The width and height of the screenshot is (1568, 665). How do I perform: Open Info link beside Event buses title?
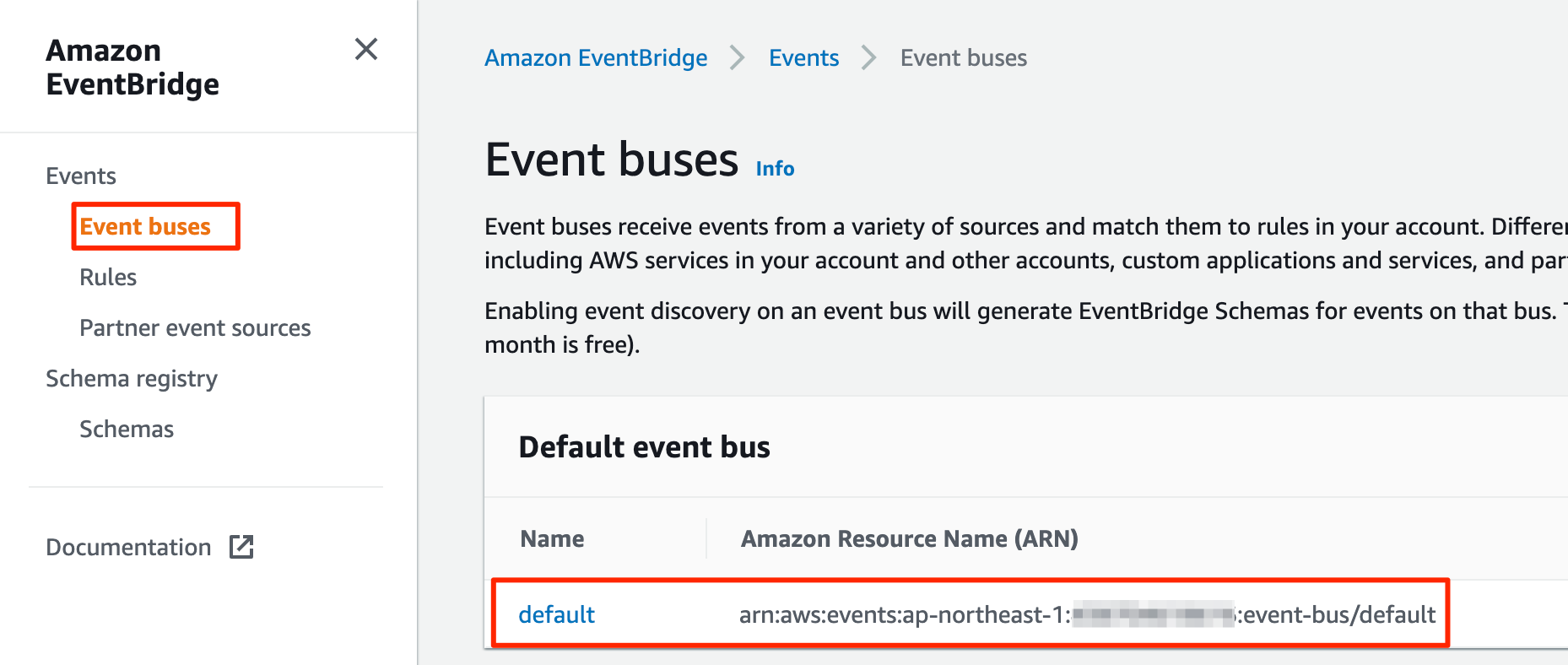pyautogui.click(x=775, y=169)
